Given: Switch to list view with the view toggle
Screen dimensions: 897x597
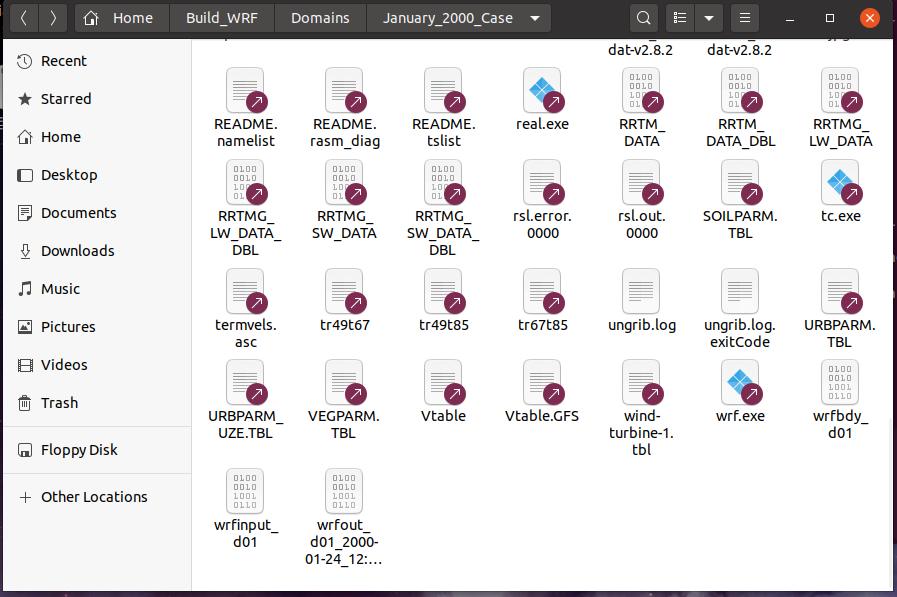Looking at the screenshot, I should coord(680,18).
